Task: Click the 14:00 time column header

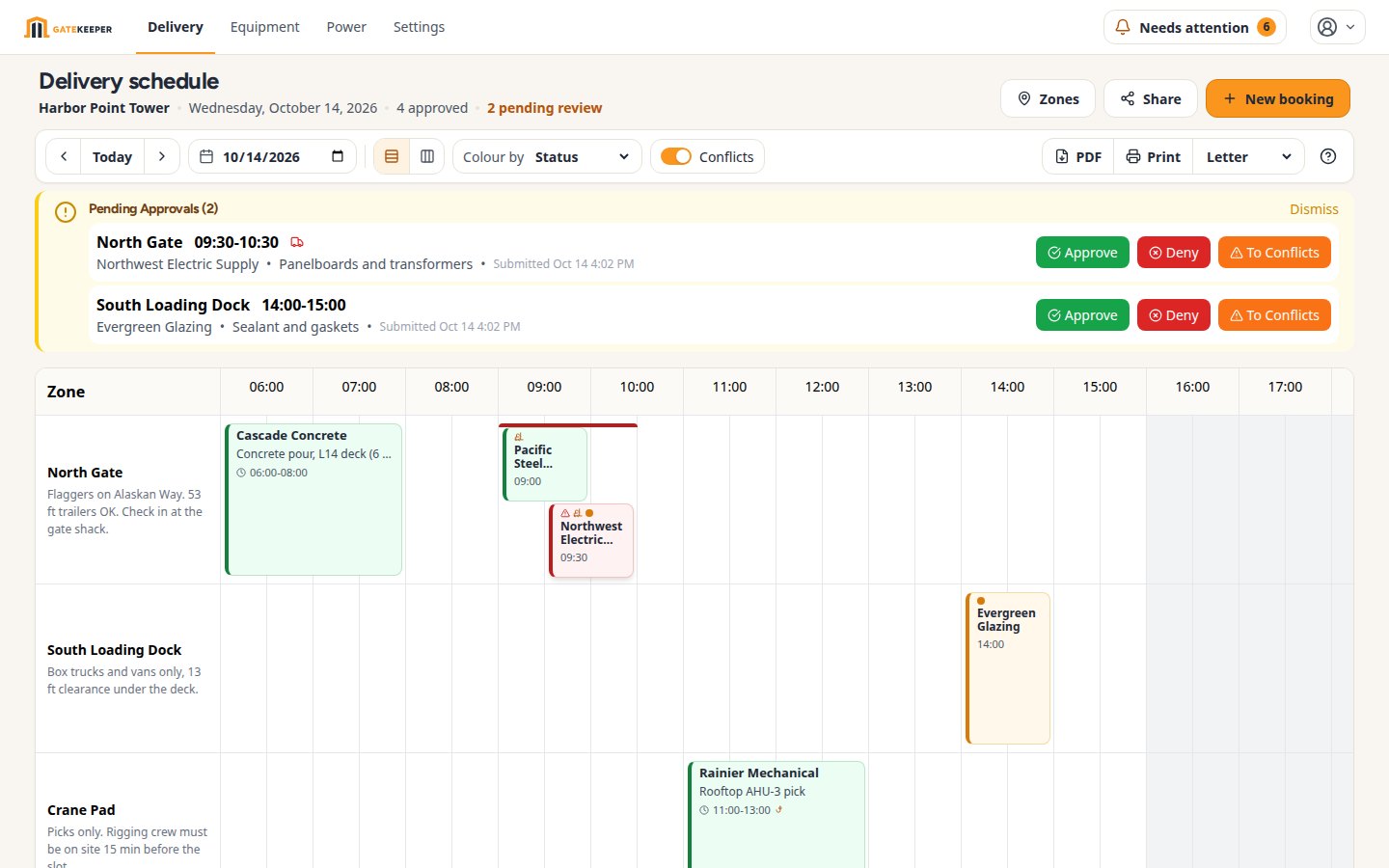Action: [x=1007, y=387]
